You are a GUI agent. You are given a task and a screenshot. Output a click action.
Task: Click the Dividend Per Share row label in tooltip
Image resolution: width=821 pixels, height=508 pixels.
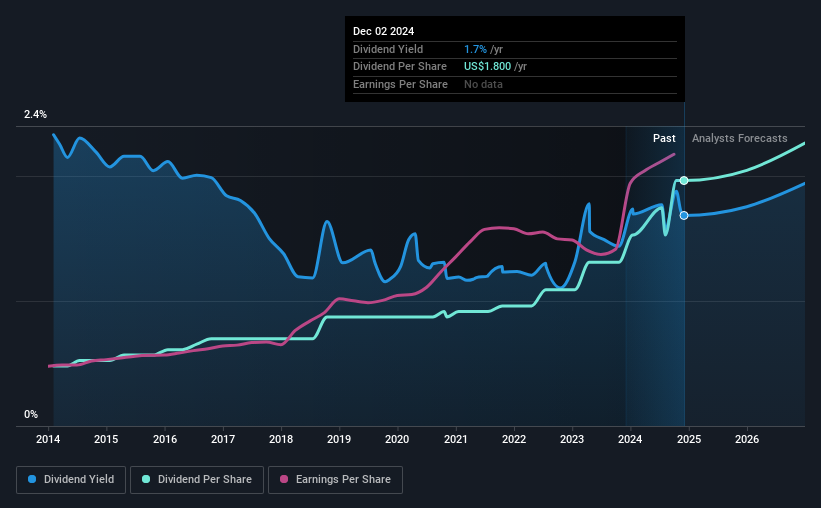pyautogui.click(x=400, y=67)
